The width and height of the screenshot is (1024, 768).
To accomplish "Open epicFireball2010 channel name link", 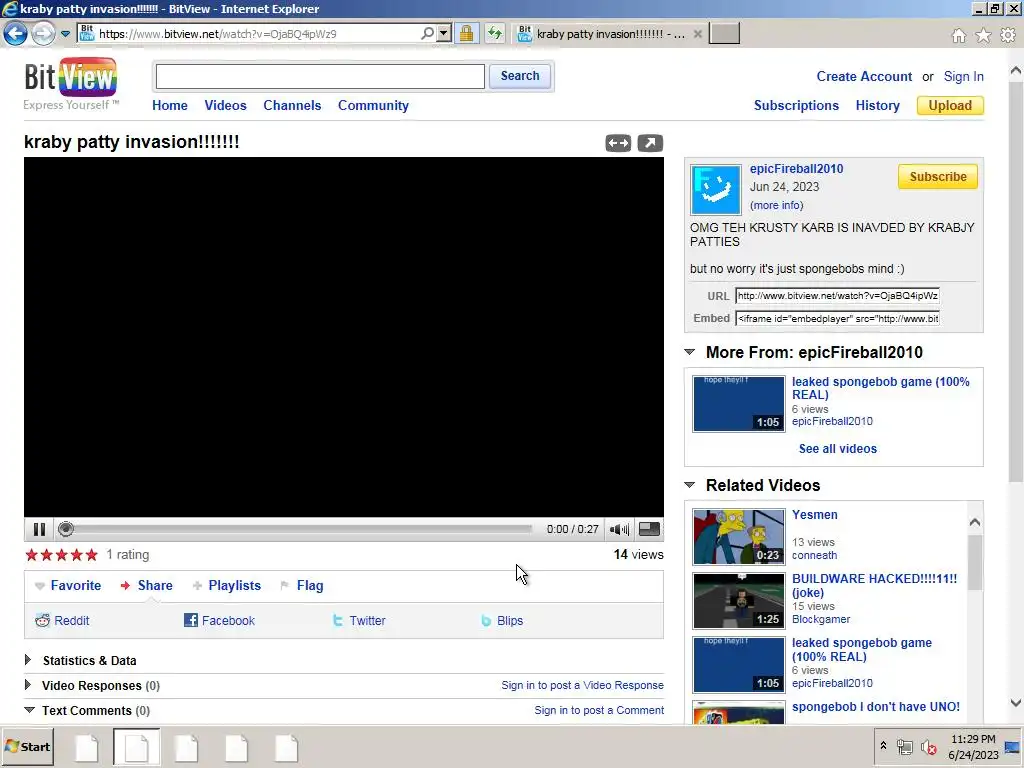I will click(x=796, y=168).
